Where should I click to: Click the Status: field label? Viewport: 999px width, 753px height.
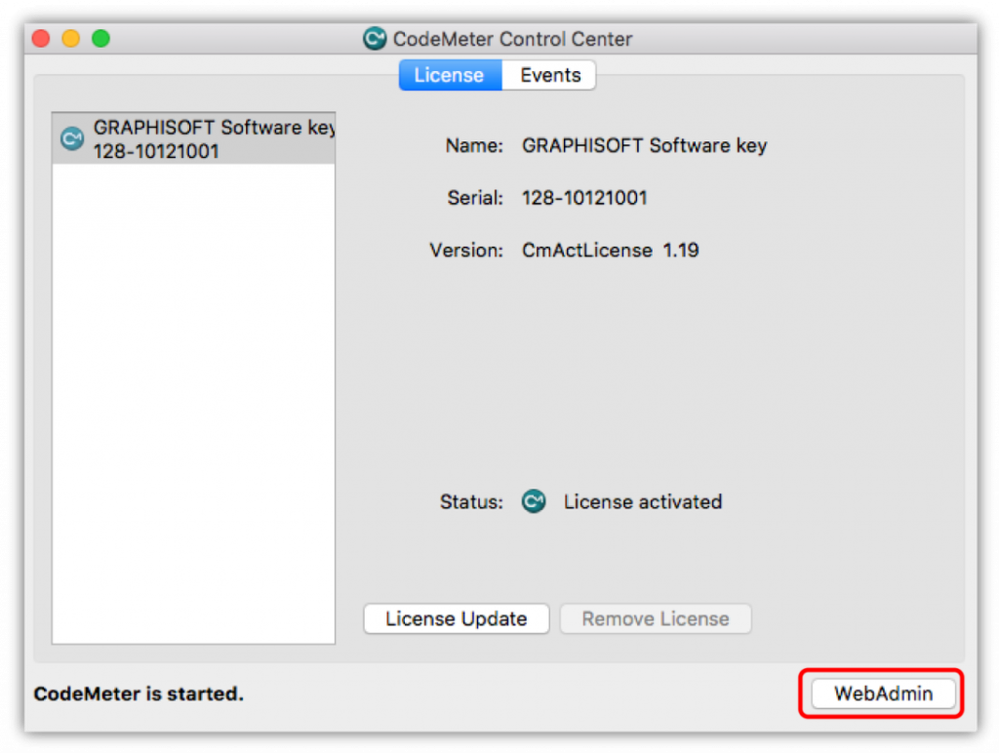[x=471, y=501]
